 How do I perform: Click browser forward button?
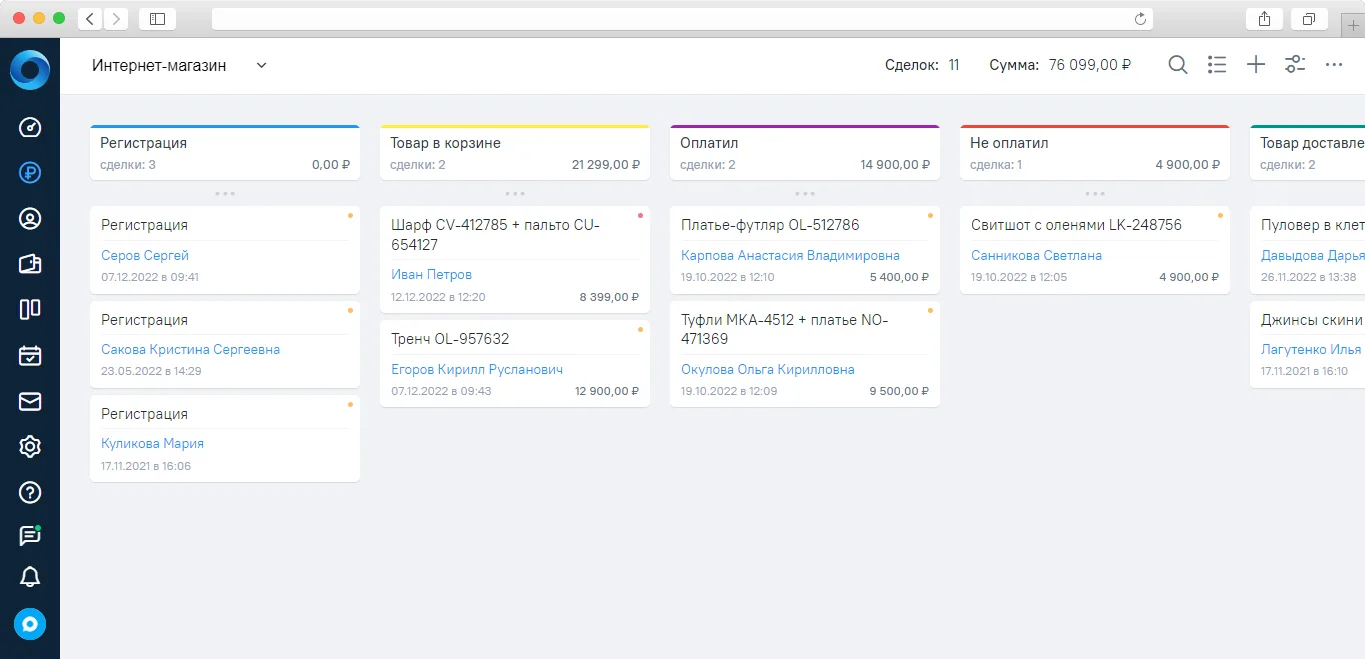click(x=116, y=18)
